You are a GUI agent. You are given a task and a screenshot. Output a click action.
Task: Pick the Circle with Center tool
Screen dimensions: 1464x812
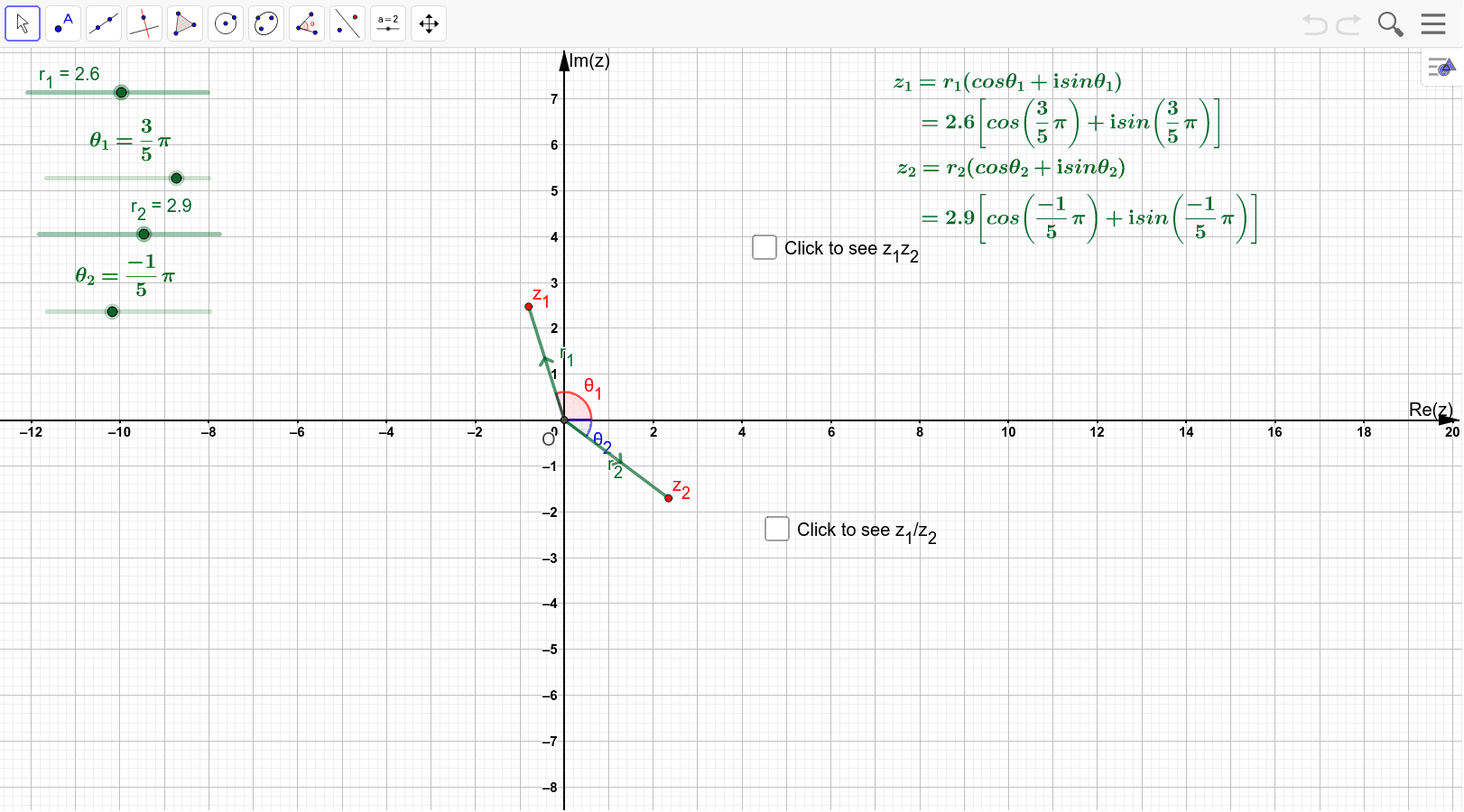[226, 23]
